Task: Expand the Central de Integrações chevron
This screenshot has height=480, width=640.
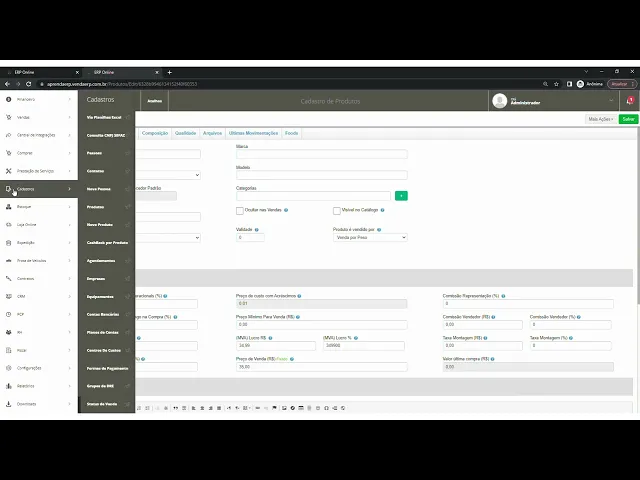Action: (69, 135)
